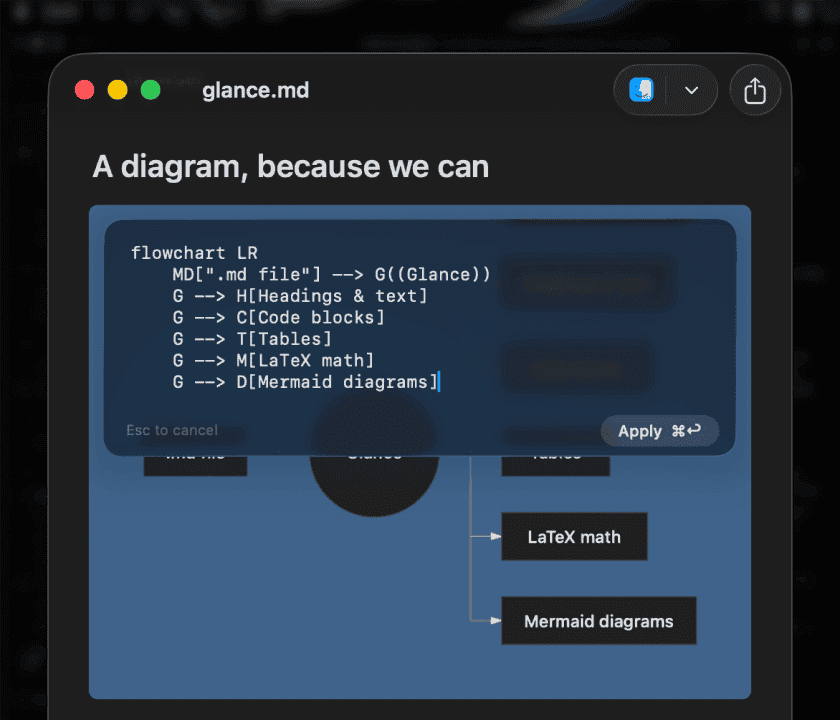Click the Finder app icon in toolbar

(641, 89)
